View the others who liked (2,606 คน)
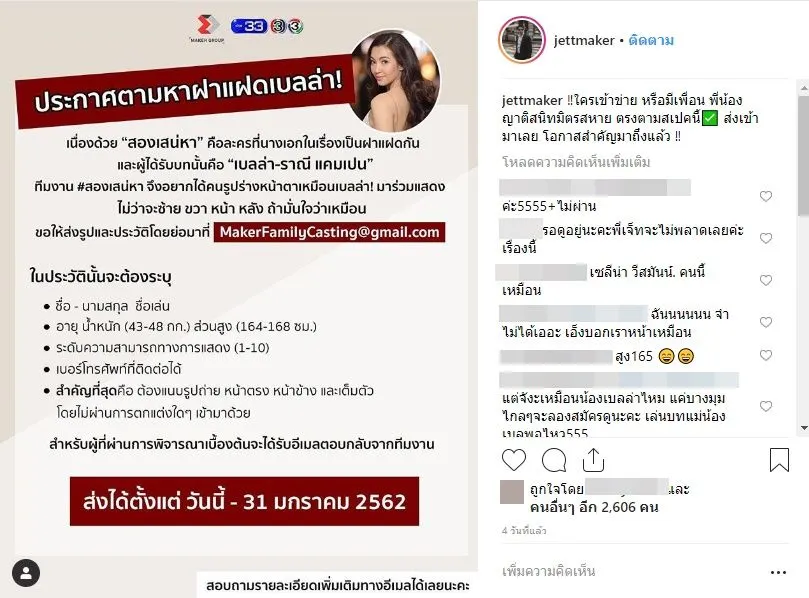 pos(594,507)
